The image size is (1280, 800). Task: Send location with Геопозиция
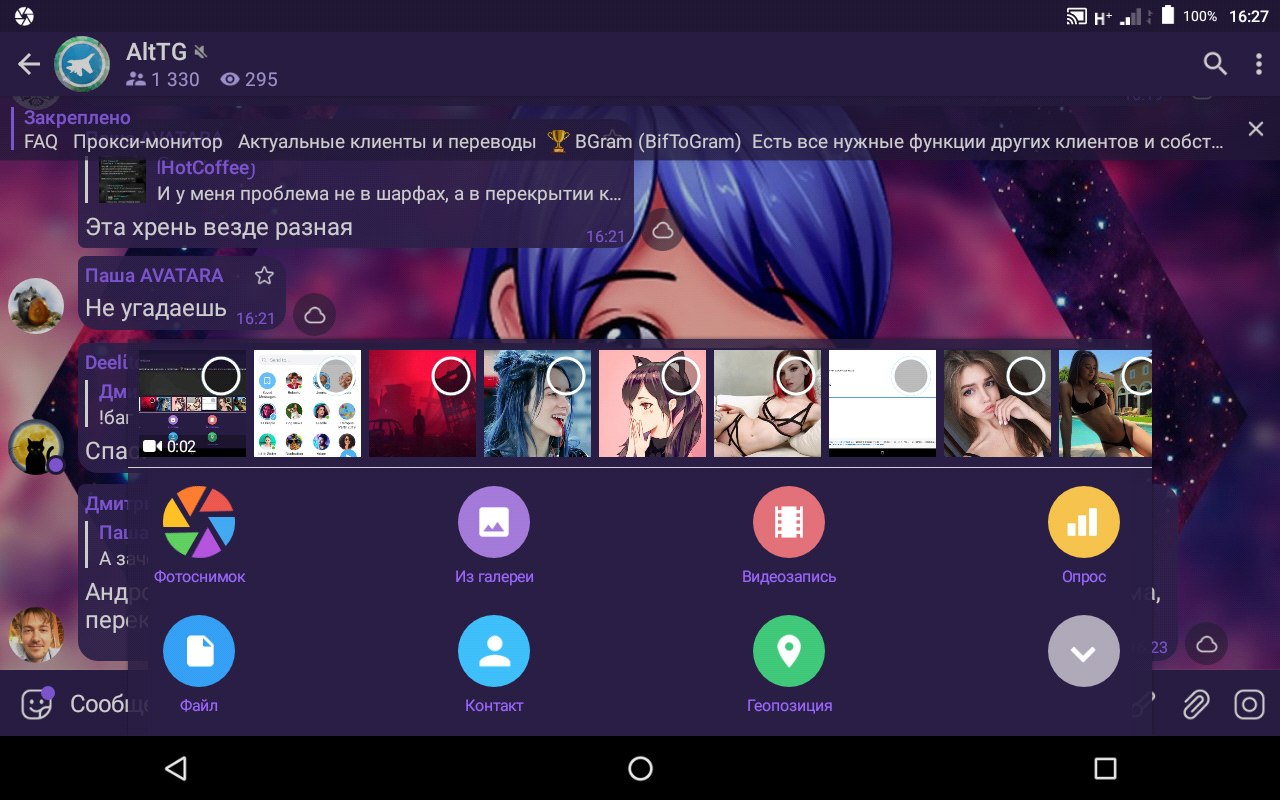coord(789,664)
